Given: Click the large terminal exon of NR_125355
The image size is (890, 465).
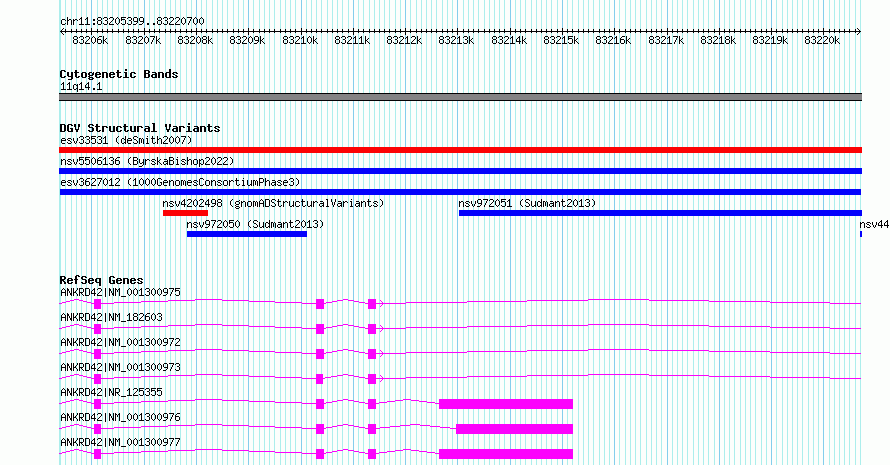Looking at the screenshot, I should [x=506, y=404].
